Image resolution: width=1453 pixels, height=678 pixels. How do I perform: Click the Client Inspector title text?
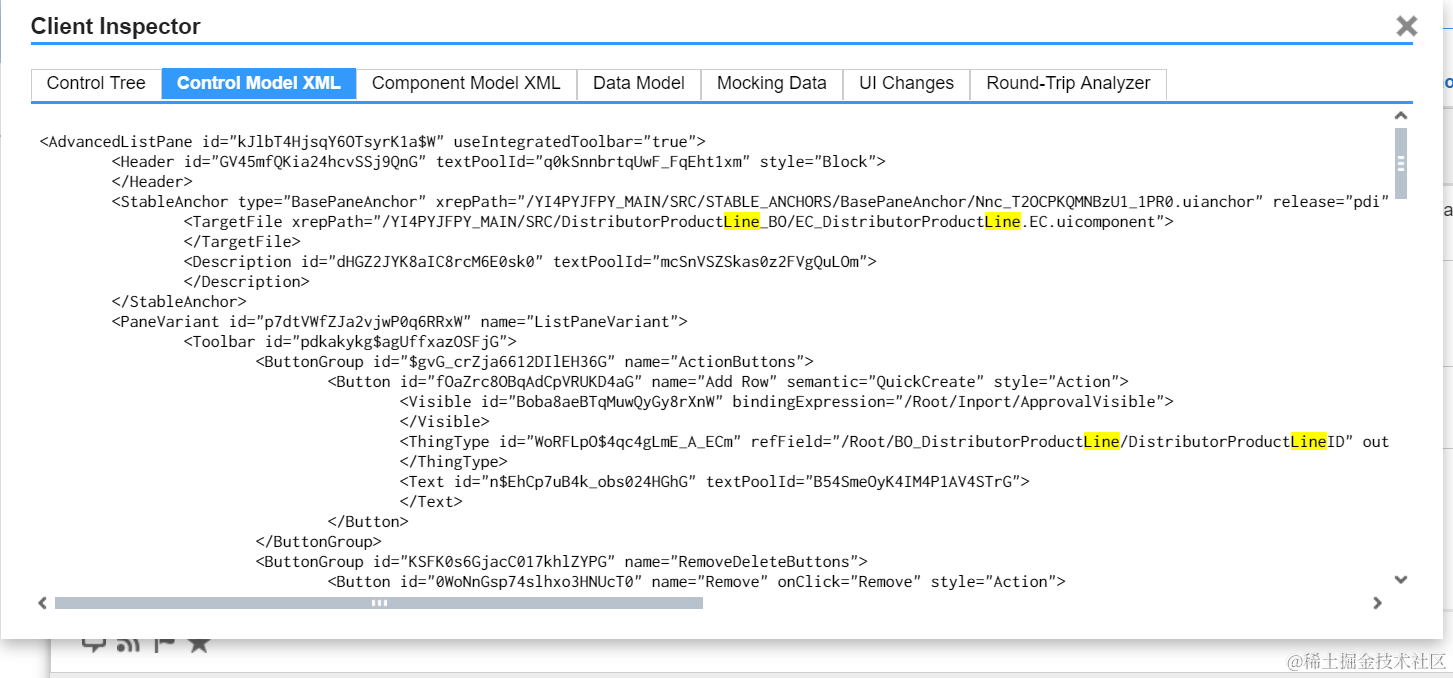pos(116,27)
